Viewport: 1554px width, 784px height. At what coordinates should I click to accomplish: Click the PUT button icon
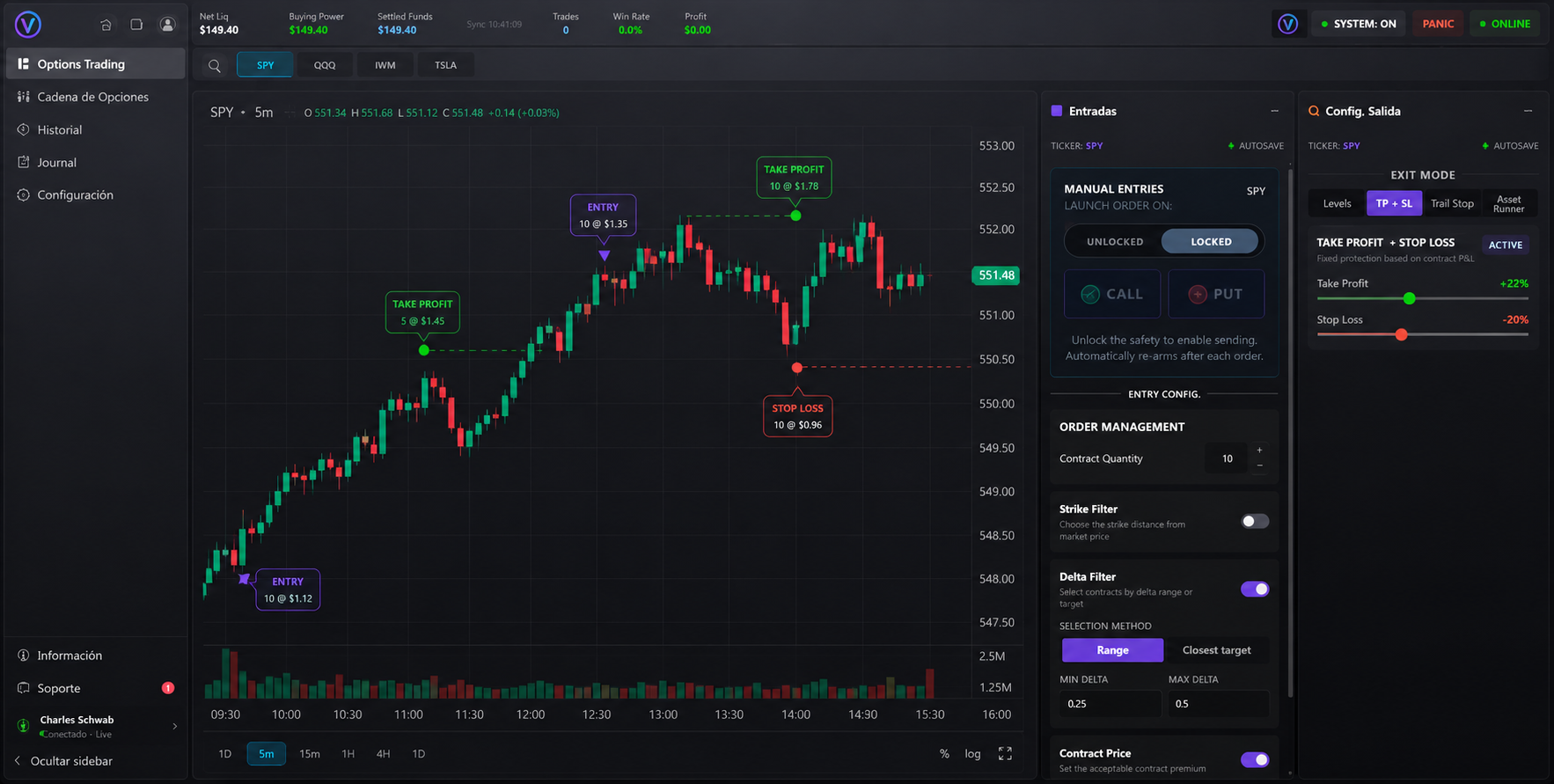click(x=1198, y=294)
